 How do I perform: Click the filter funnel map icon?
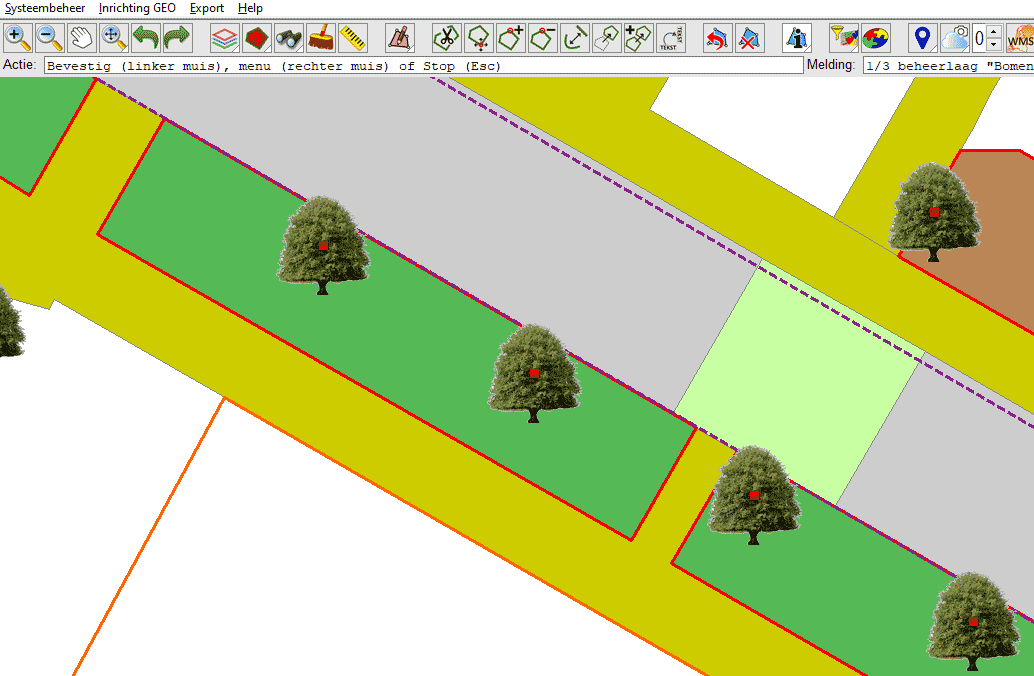pyautogui.click(x=844, y=38)
